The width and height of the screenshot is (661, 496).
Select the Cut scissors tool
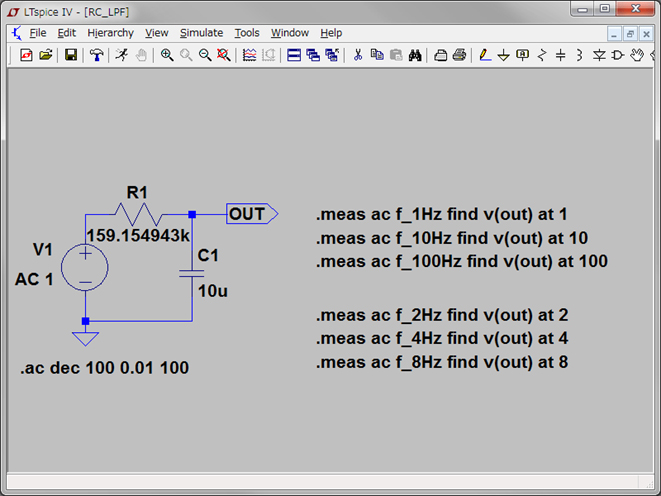tap(357, 55)
